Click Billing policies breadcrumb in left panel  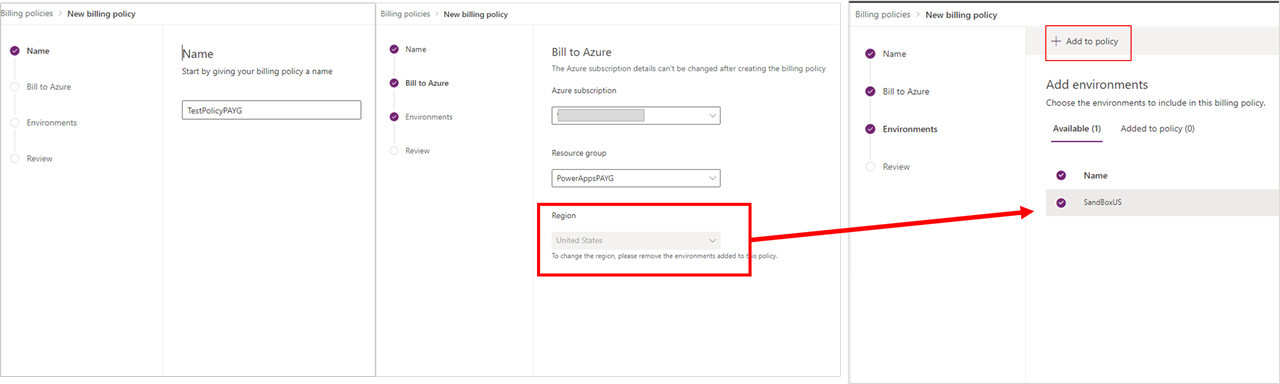[28, 14]
